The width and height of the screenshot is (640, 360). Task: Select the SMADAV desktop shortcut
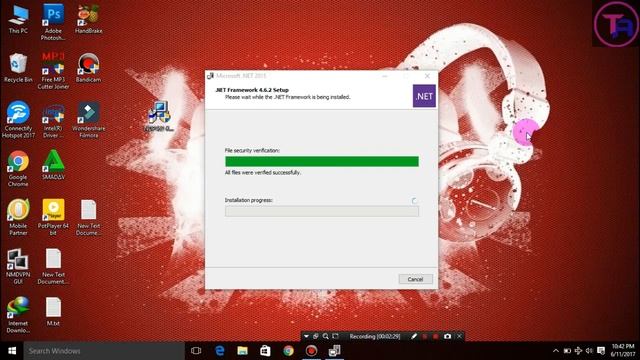point(53,165)
